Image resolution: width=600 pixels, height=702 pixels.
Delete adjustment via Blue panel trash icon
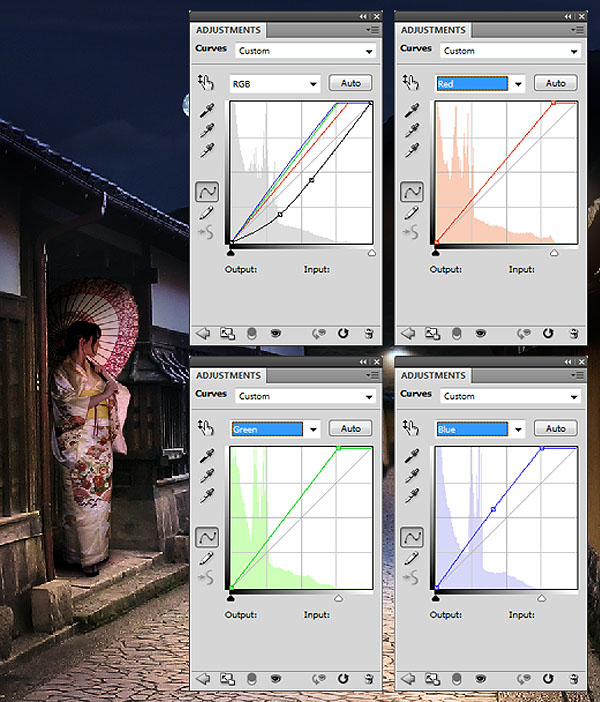click(574, 679)
